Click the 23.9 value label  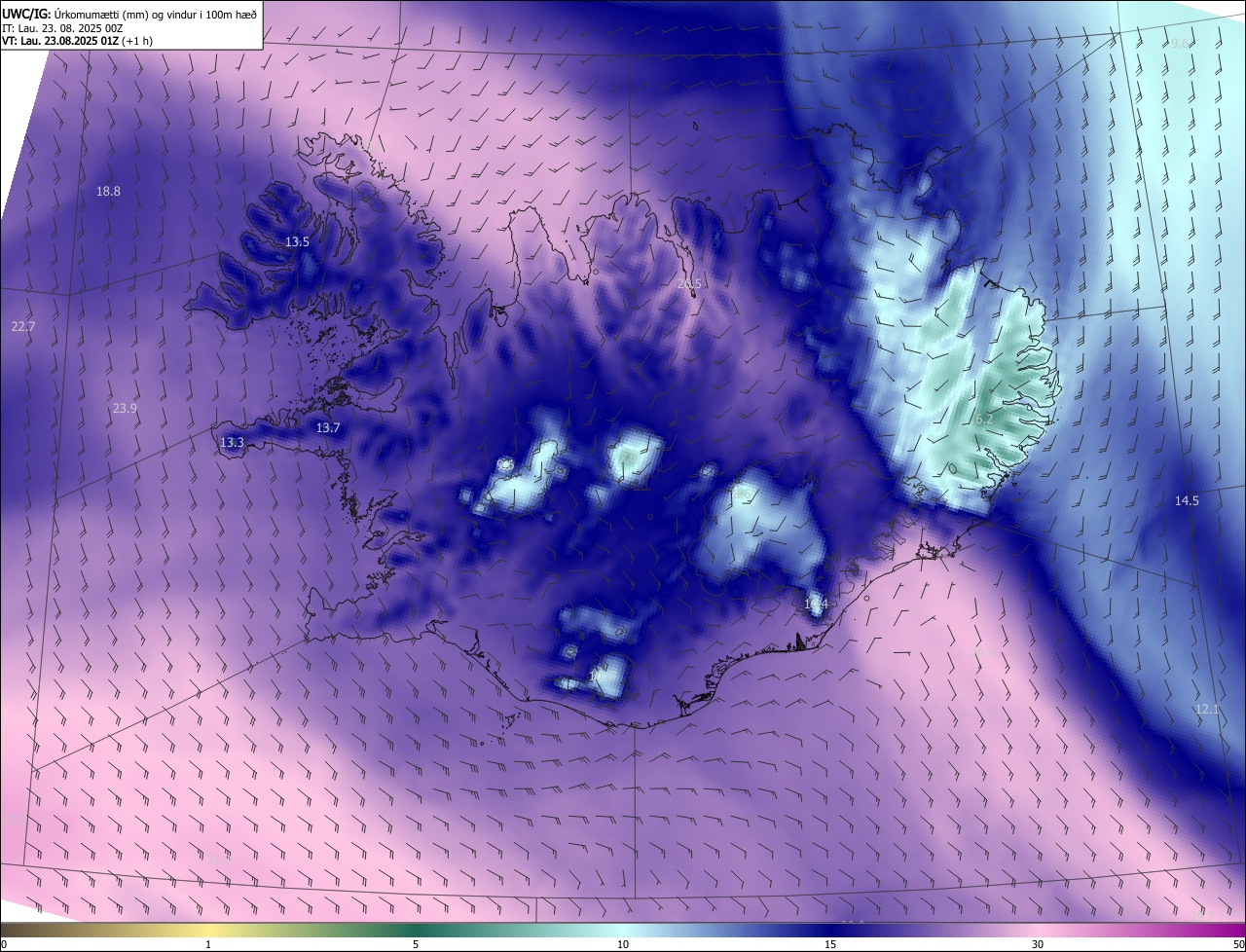125,409
